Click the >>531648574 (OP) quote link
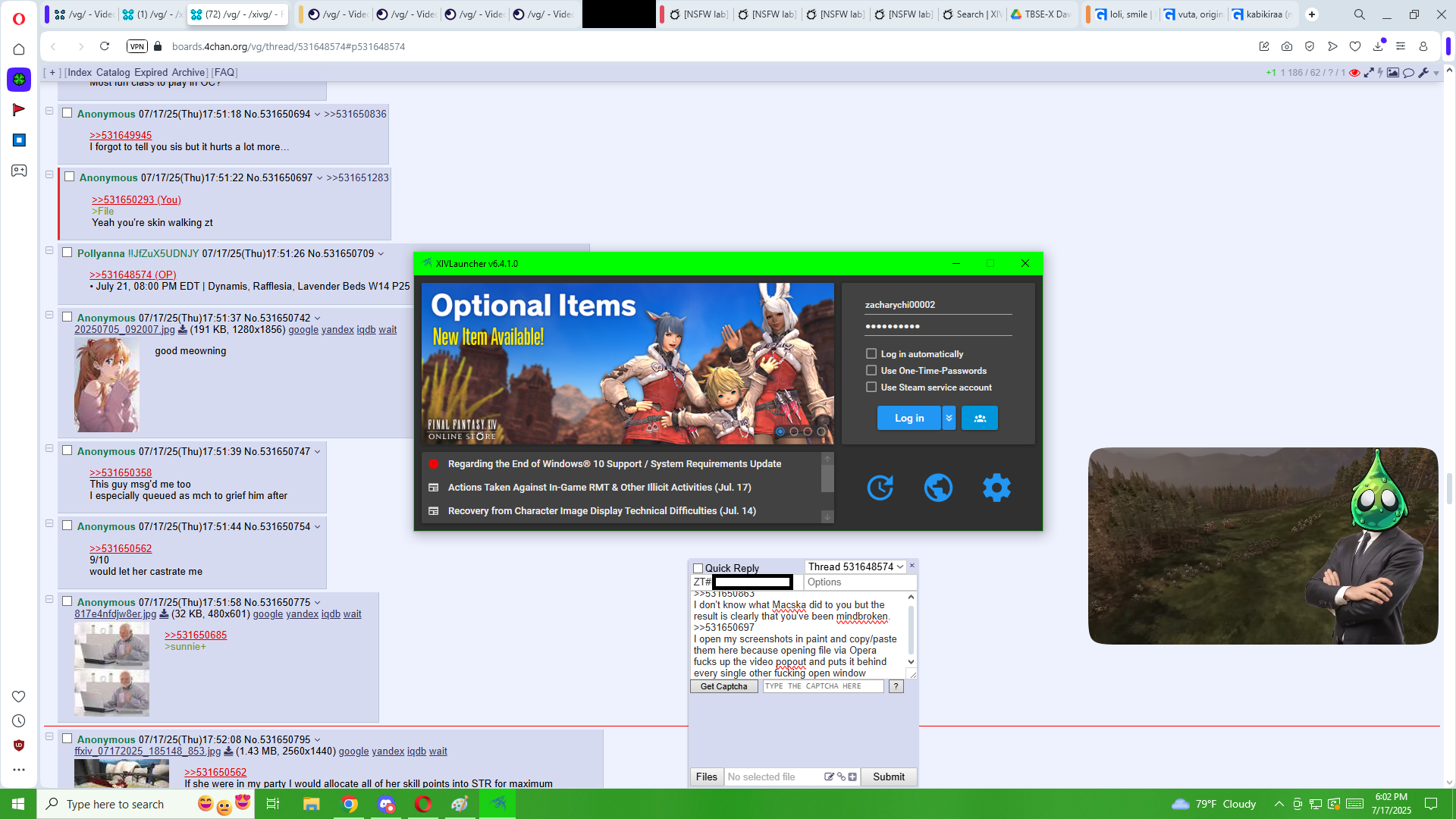 [x=133, y=275]
